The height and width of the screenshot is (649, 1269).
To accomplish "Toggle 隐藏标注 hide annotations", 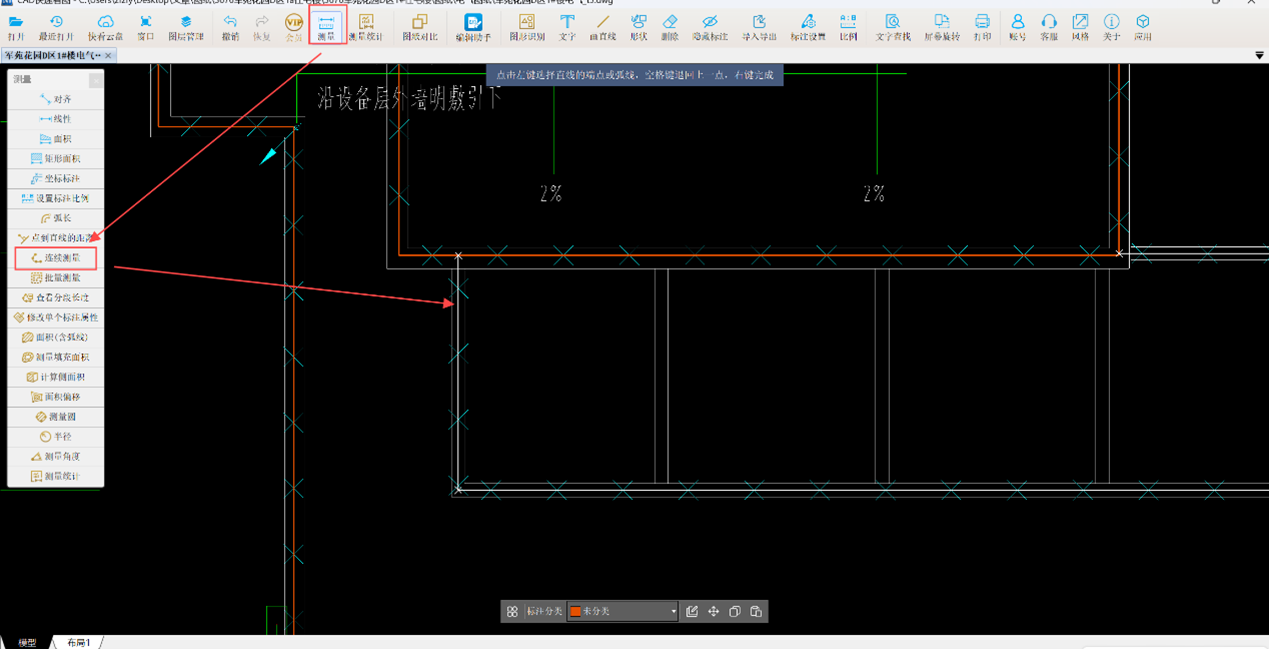I will (x=710, y=27).
